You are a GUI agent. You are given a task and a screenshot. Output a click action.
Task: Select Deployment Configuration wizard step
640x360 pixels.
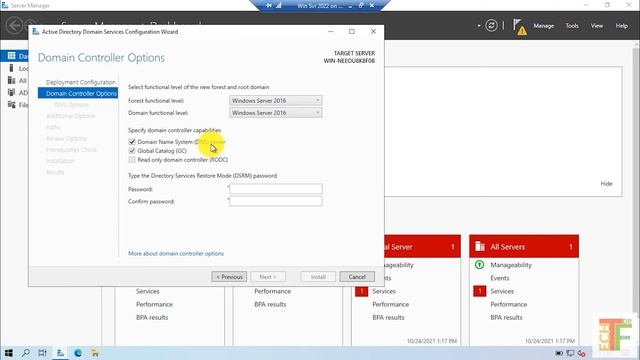tap(81, 82)
